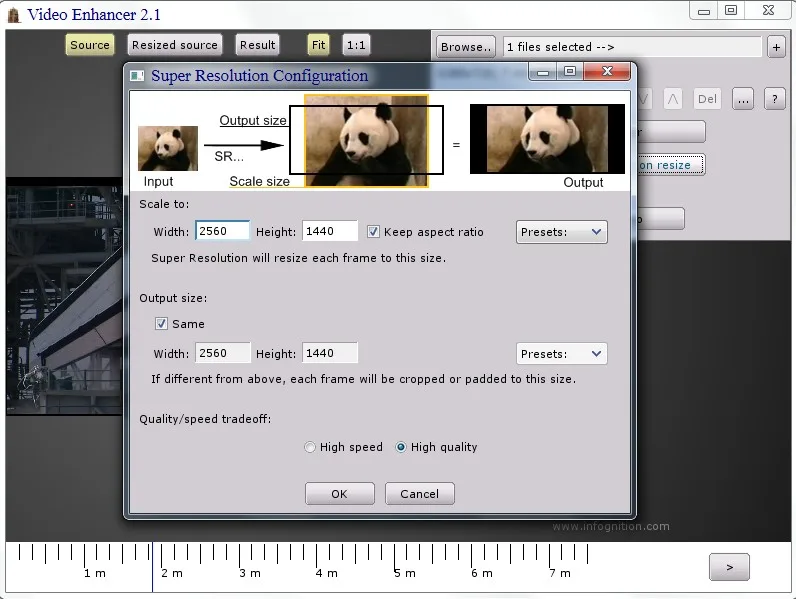Click the Del button in main window
Screen dimensions: 796x599
[707, 99]
